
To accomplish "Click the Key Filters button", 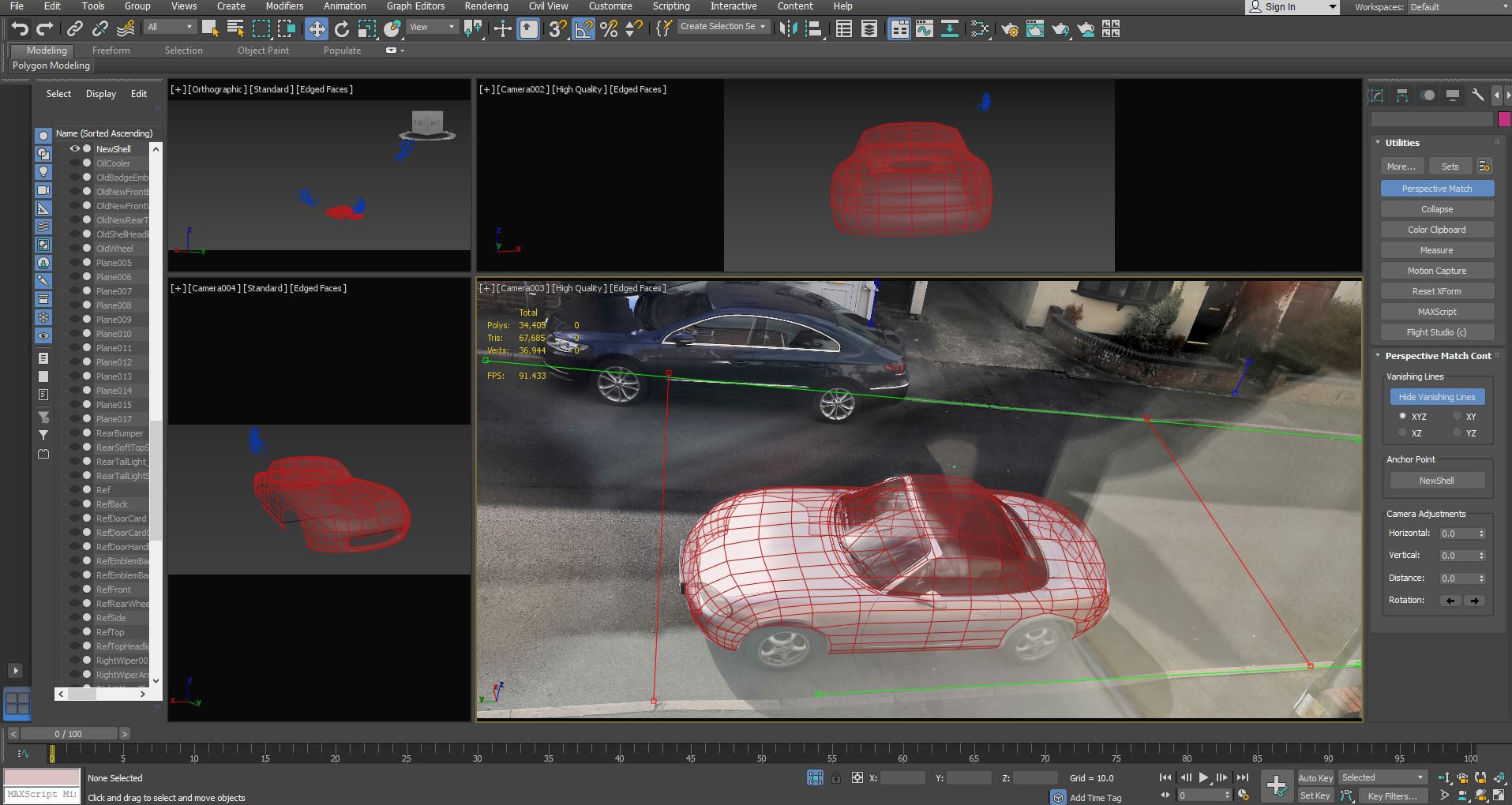I will tap(1393, 796).
